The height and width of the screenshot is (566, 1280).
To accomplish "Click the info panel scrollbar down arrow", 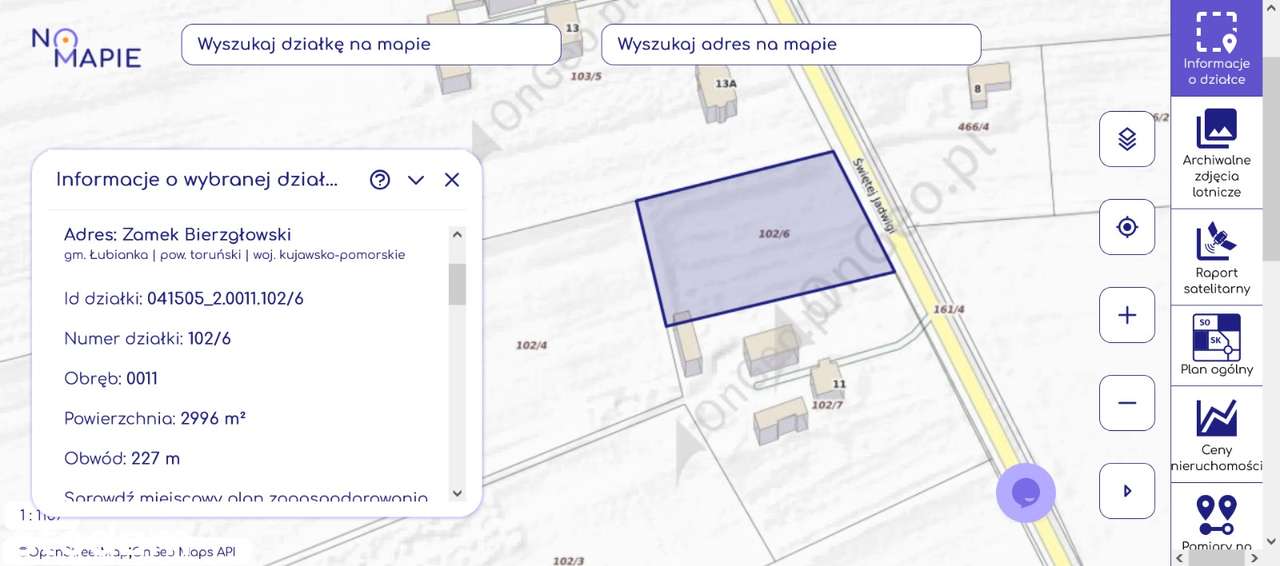I will coord(457,493).
